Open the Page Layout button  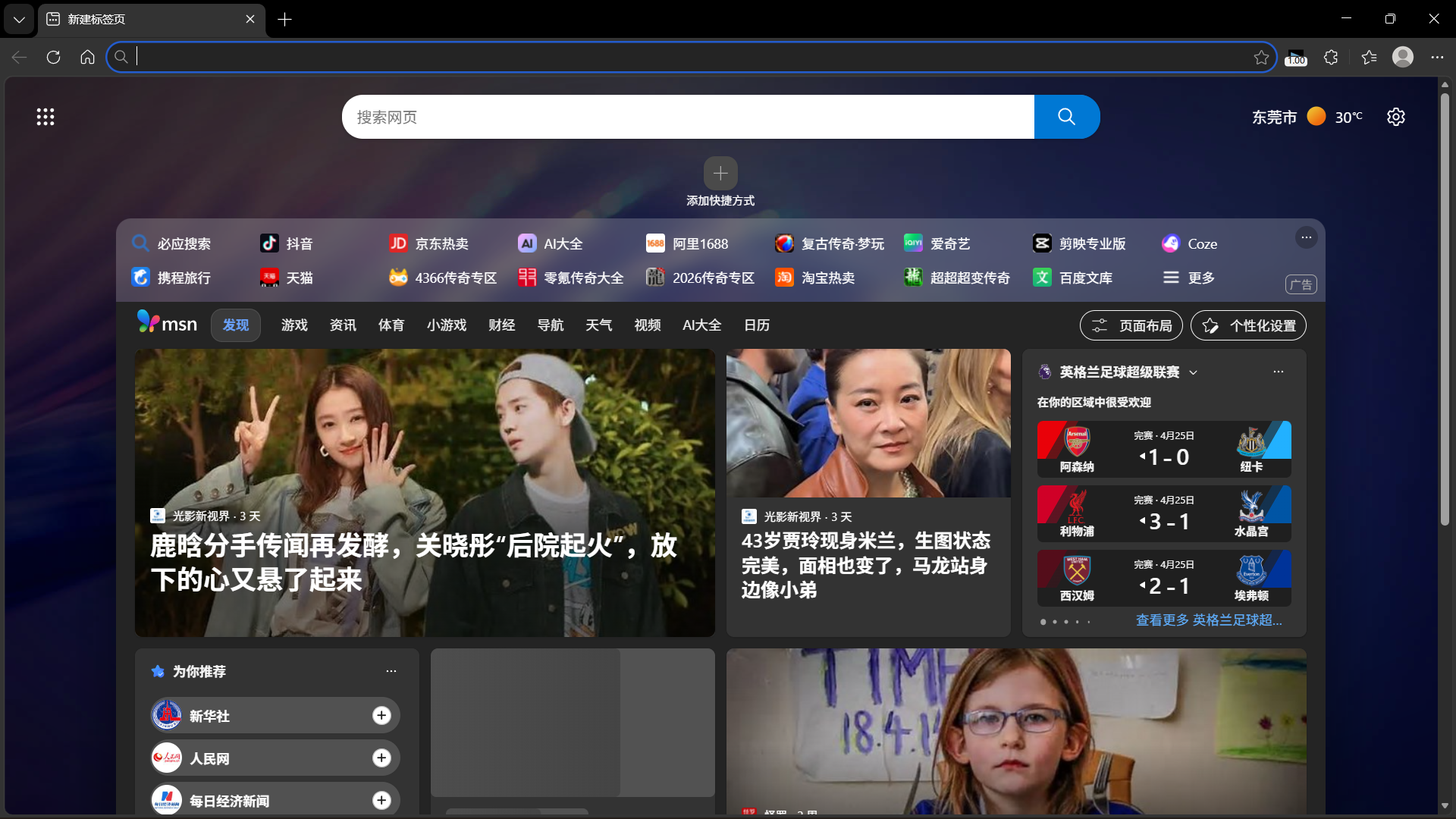(1131, 325)
